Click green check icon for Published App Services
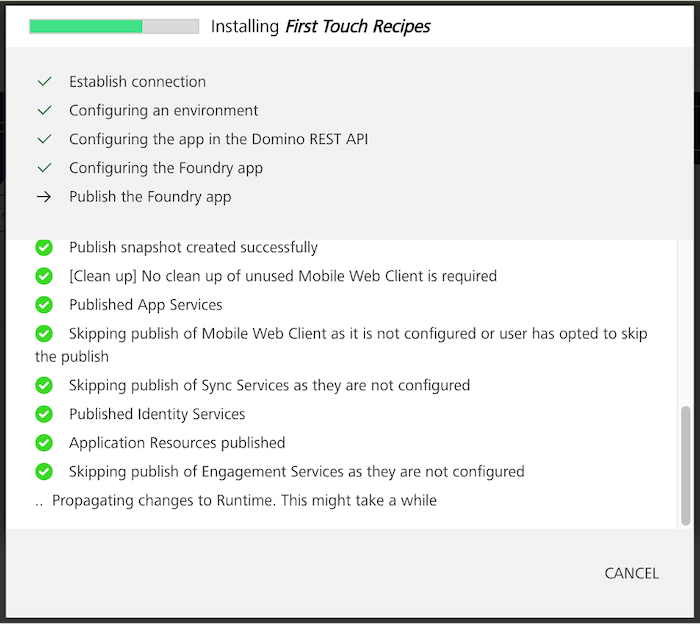The width and height of the screenshot is (700, 624). pos(44,305)
